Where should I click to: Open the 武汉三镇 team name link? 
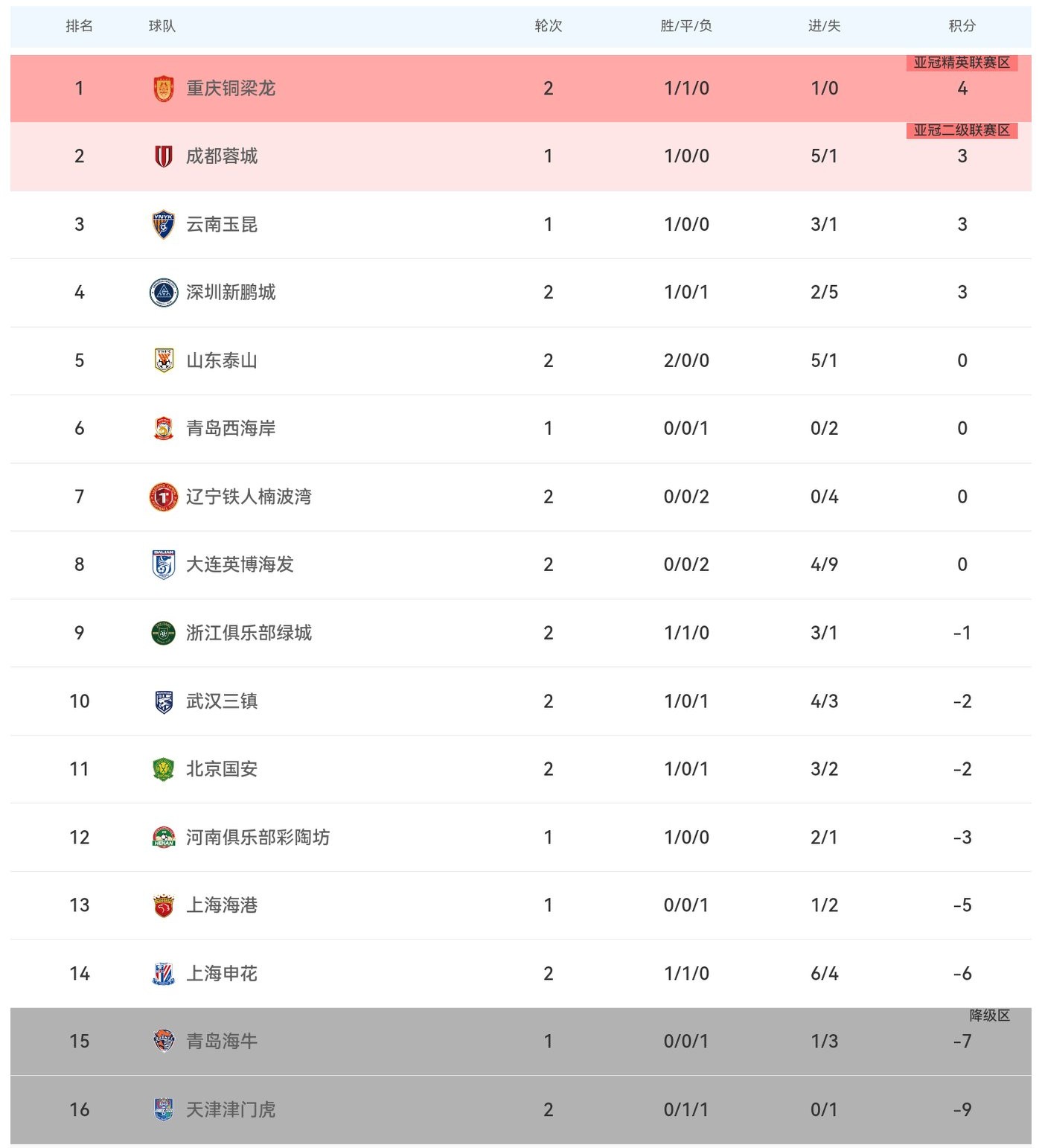pyautogui.click(x=222, y=701)
